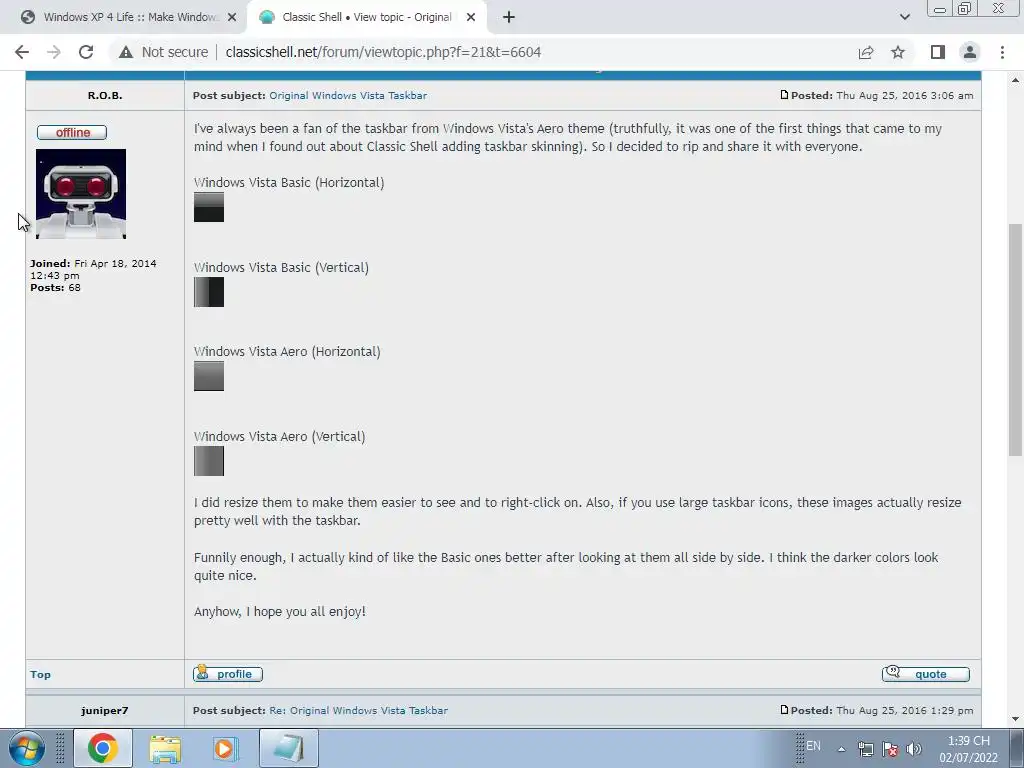Select the text 'Windows Vista Aero (Vertical)'

click(x=280, y=437)
